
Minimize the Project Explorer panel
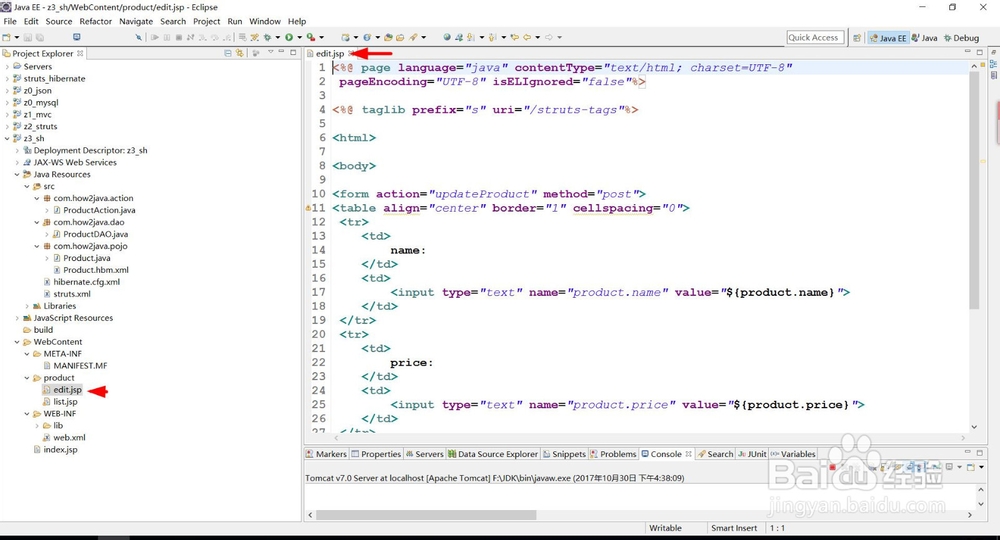281,52
